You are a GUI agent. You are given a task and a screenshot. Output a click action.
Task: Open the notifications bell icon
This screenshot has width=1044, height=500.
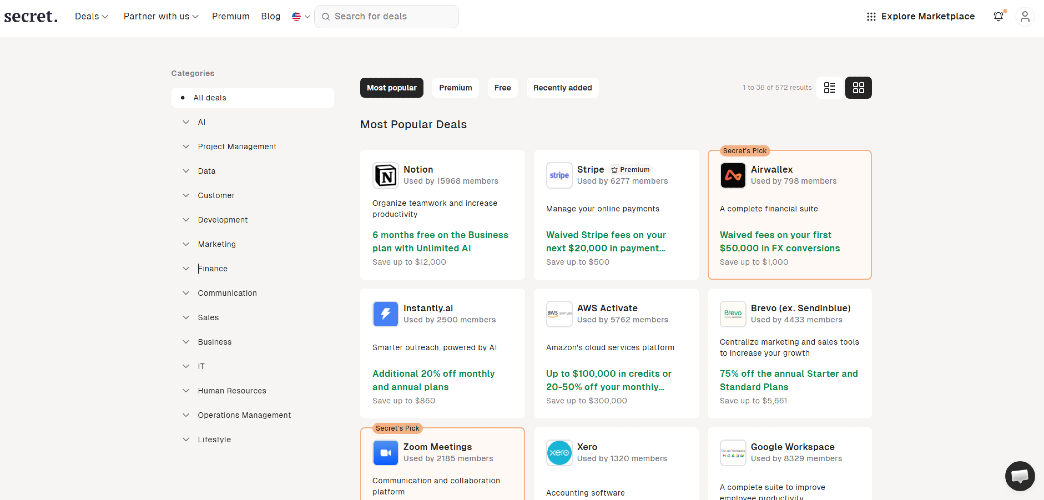(998, 17)
